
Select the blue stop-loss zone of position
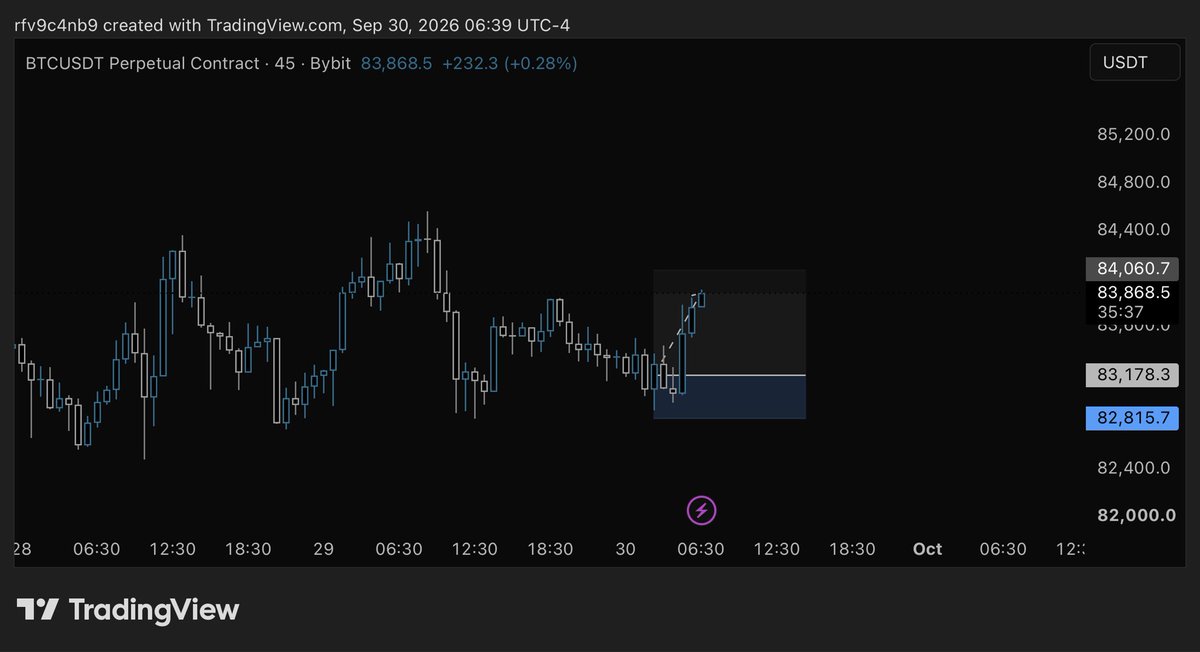[x=730, y=397]
